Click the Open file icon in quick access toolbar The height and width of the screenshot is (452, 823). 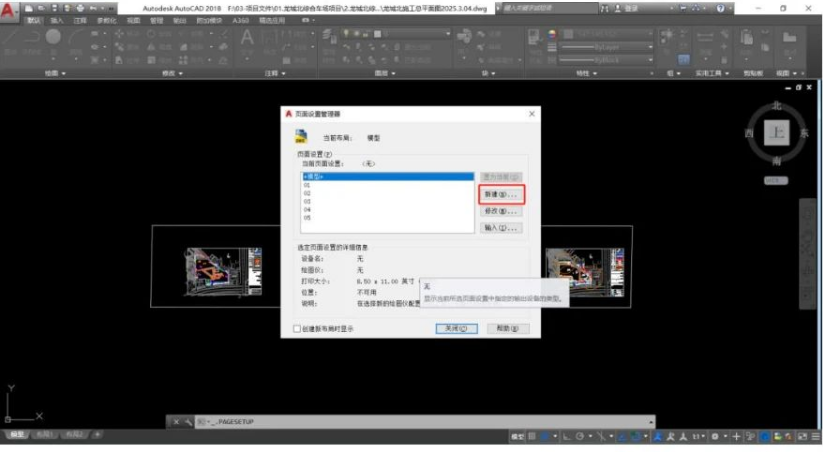point(42,8)
